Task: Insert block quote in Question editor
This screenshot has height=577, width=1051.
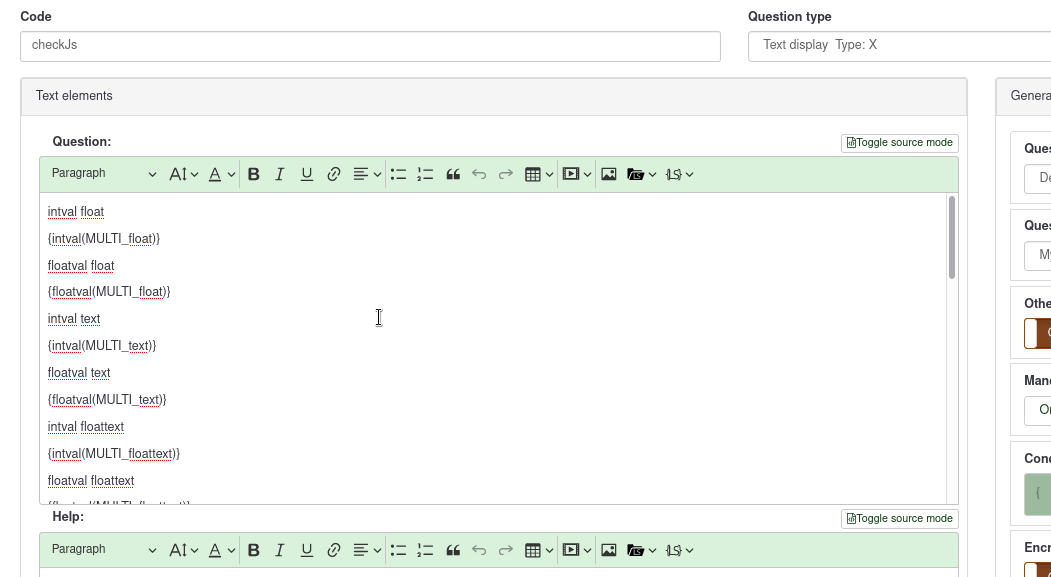Action: click(x=452, y=174)
